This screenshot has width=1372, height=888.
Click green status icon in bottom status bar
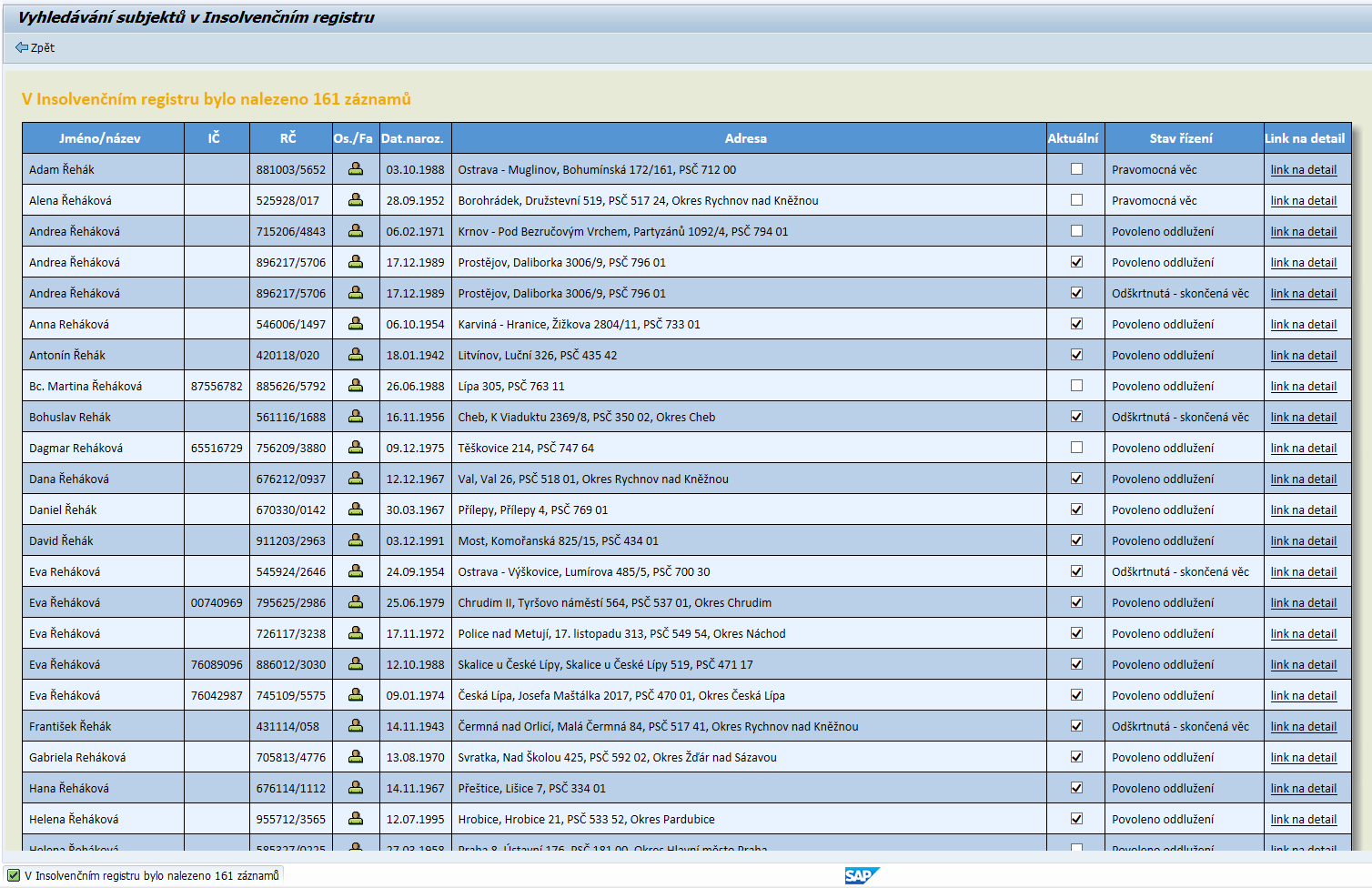[14, 875]
